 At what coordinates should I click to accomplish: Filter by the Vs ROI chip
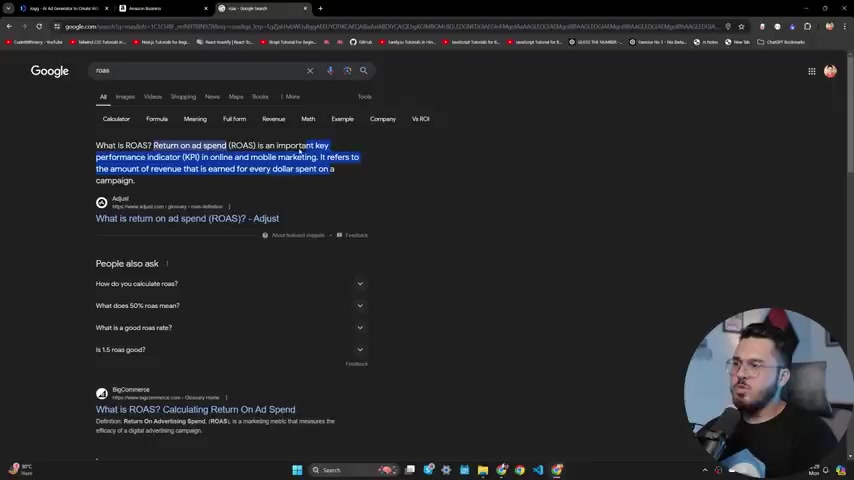pos(420,119)
